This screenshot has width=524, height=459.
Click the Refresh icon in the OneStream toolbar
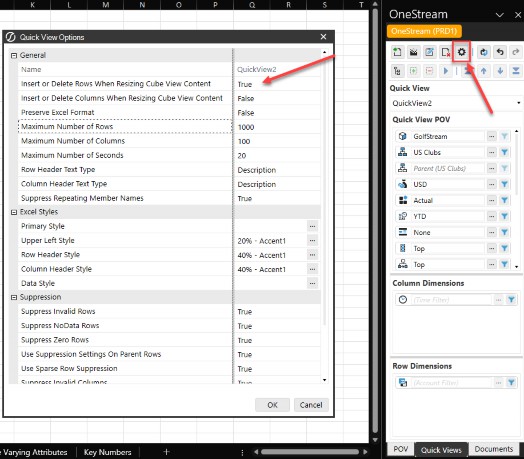[x=484, y=52]
